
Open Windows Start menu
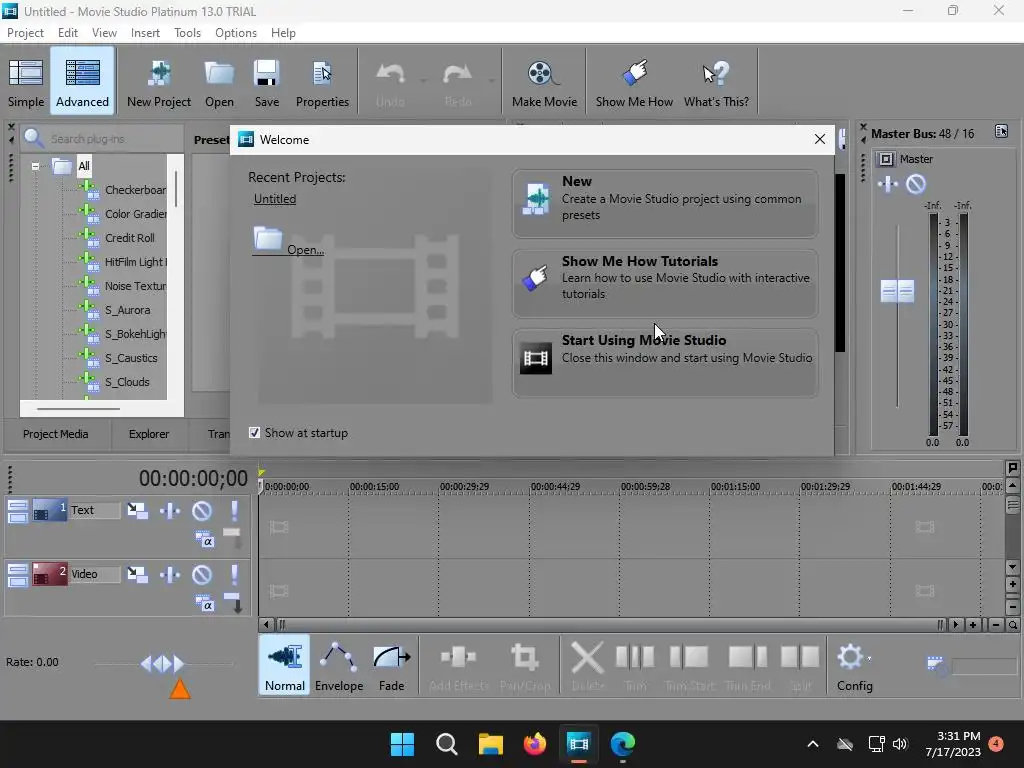402,744
